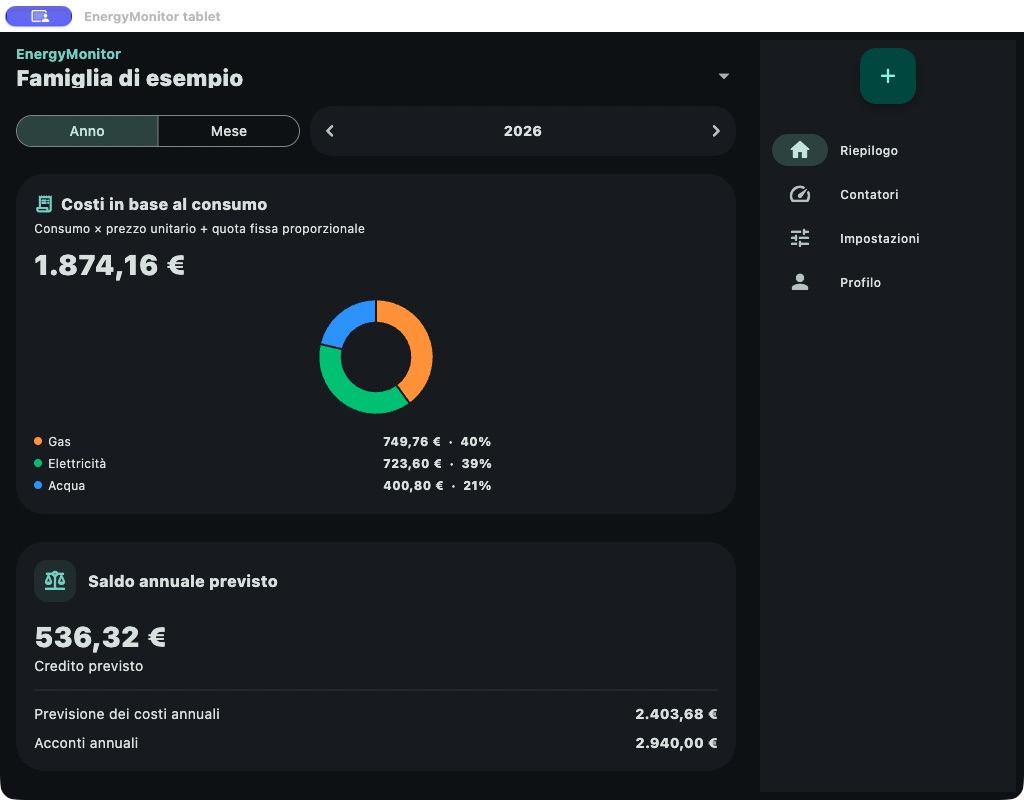Click the Saldo annuale previsto heading
Viewport: 1024px width, 800px height.
click(x=183, y=581)
